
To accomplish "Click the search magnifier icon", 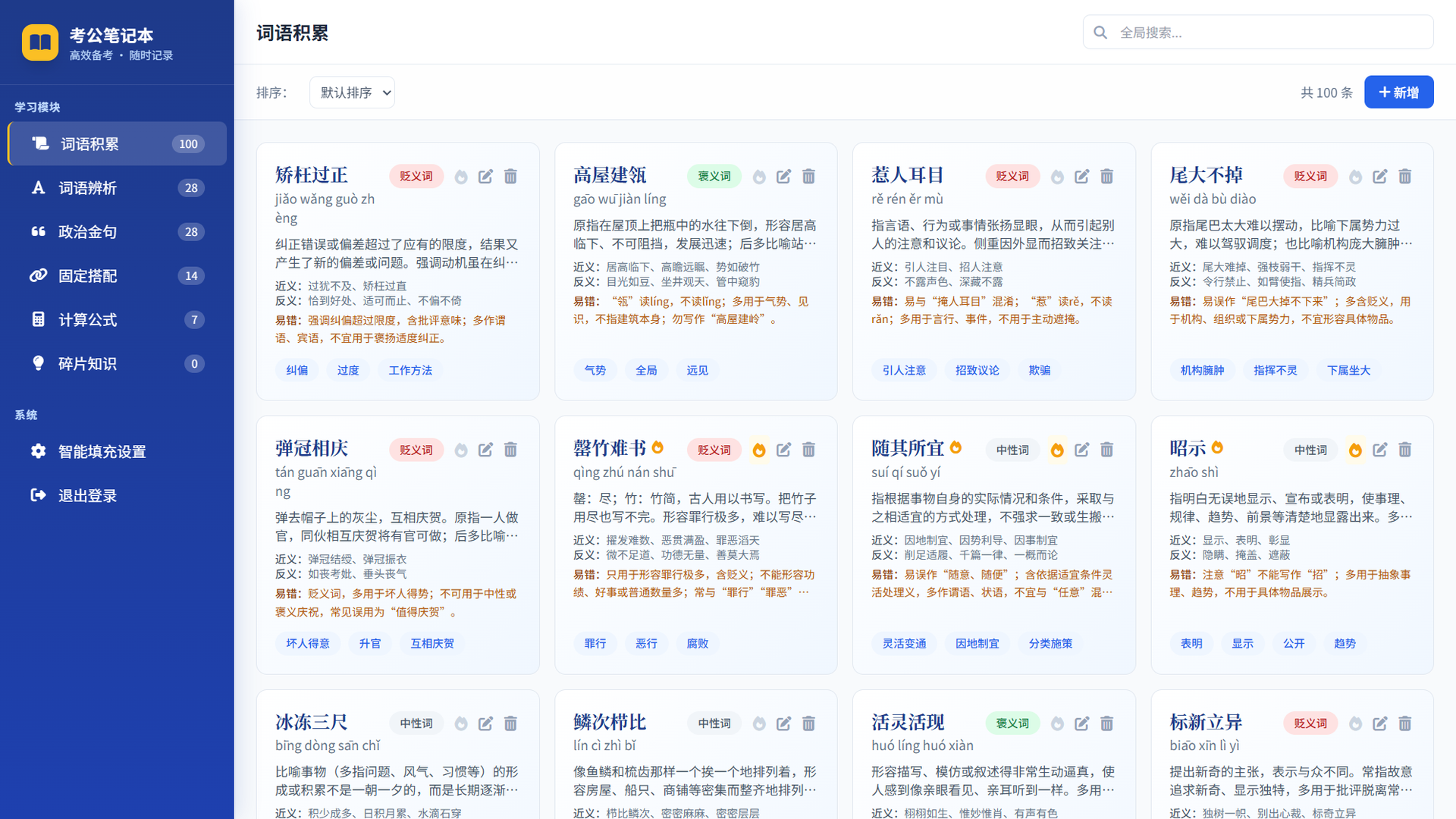I will [x=1100, y=33].
